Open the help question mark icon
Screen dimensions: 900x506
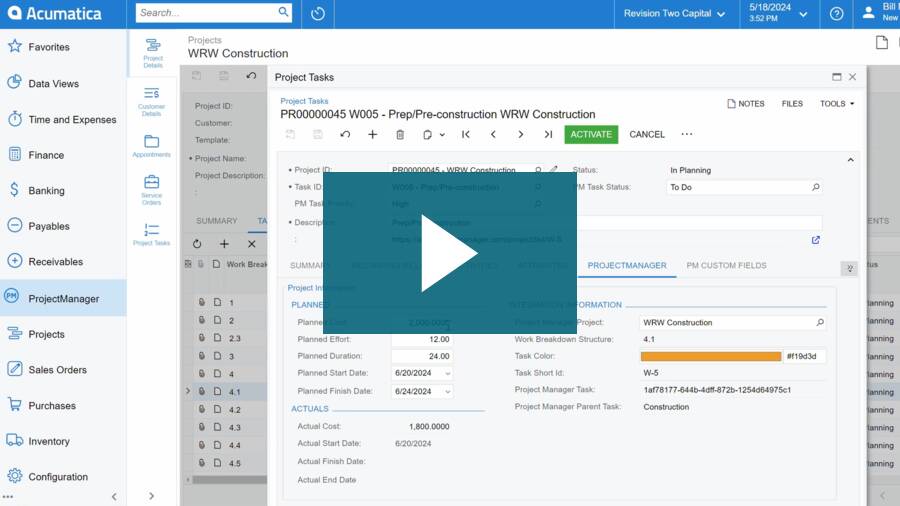pos(836,13)
